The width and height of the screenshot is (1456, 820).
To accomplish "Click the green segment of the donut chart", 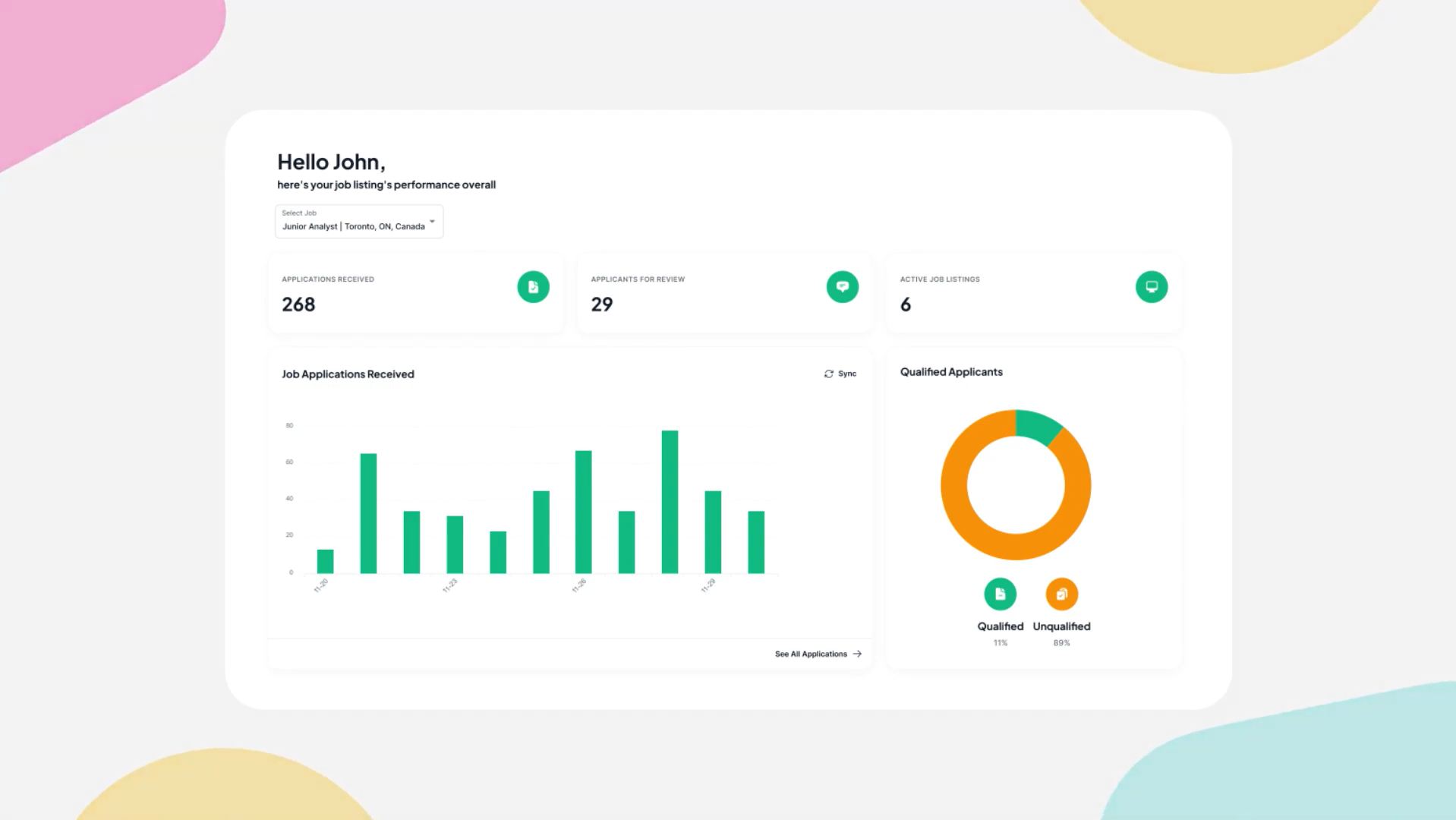I will (x=1036, y=425).
